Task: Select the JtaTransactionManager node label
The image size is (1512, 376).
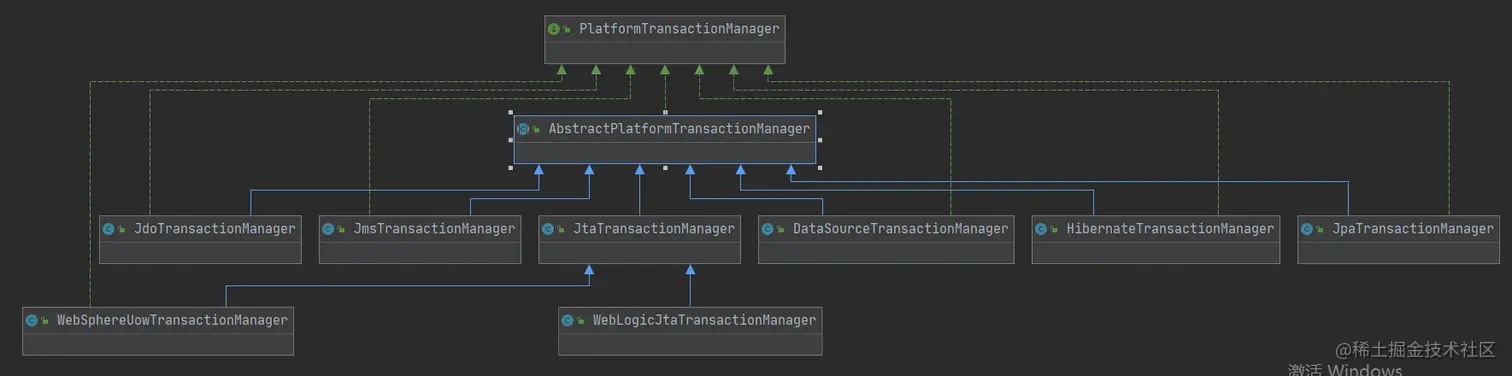Action: click(654, 229)
